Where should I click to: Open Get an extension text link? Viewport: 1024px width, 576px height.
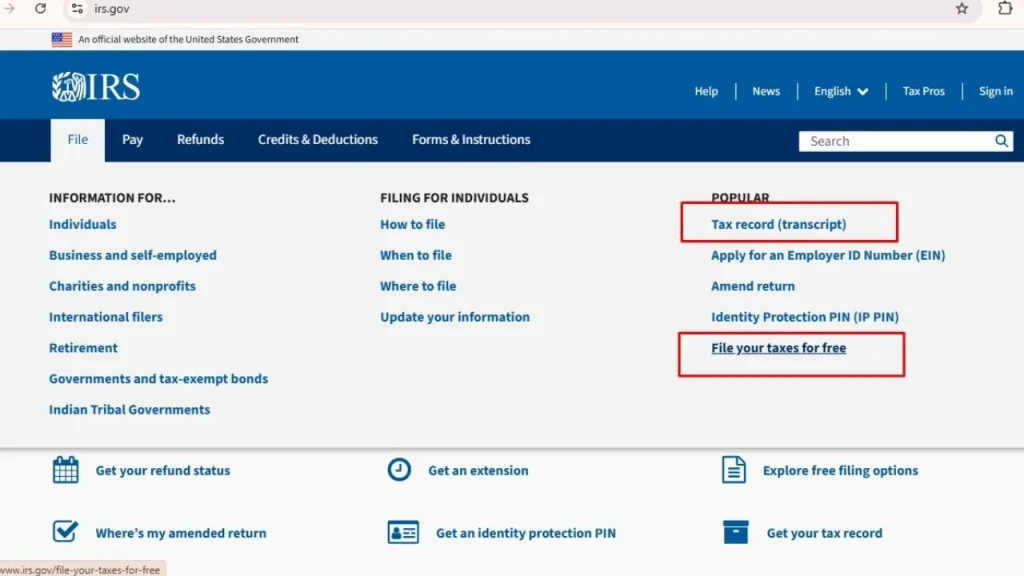click(478, 470)
